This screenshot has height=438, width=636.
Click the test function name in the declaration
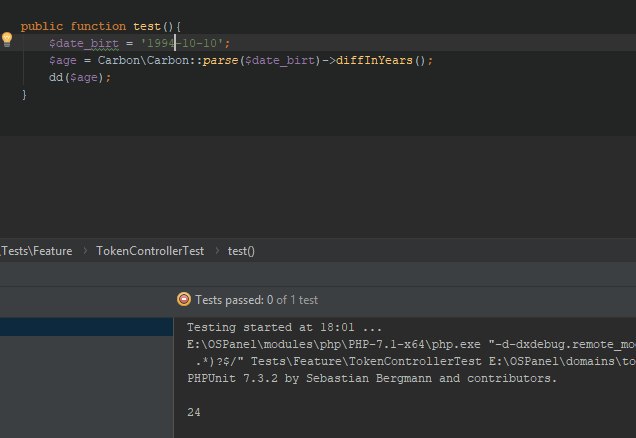point(147,26)
